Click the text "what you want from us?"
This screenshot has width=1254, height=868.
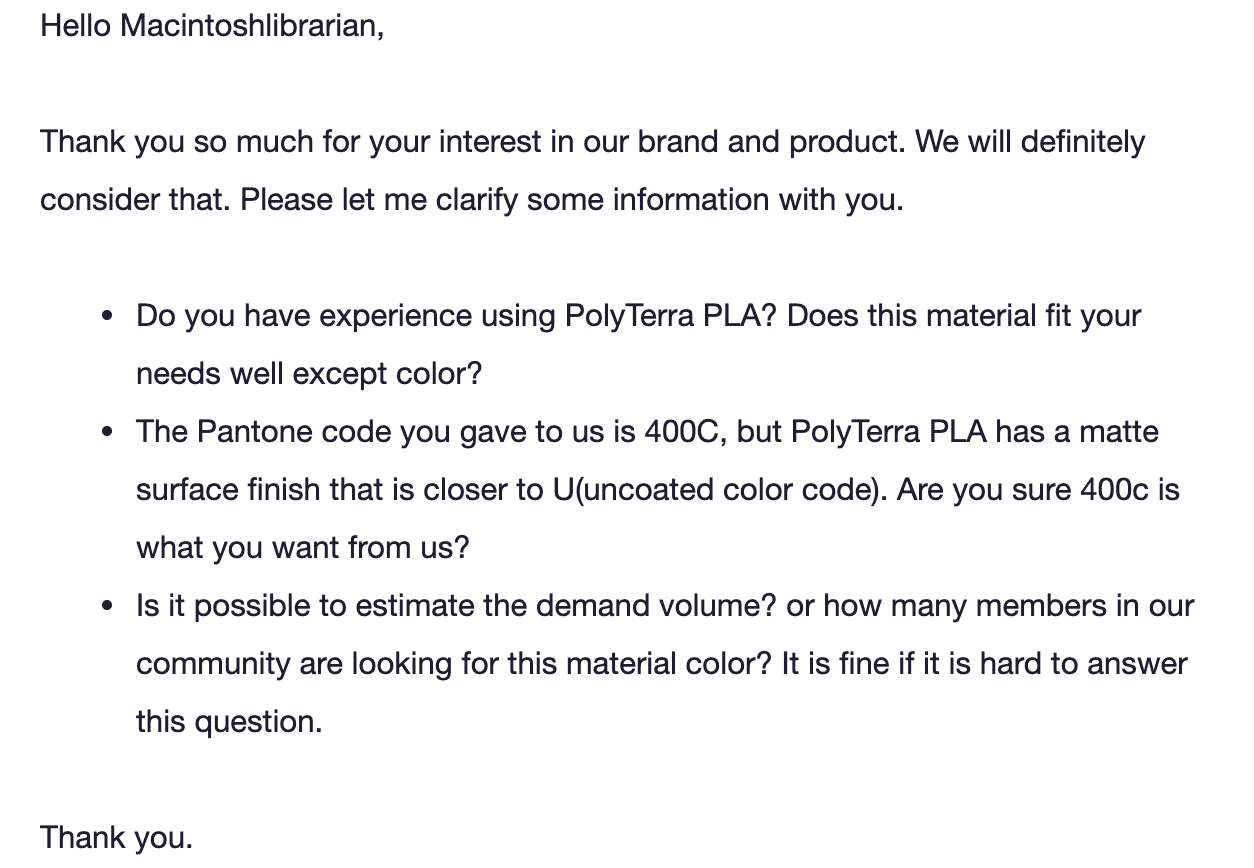click(302, 548)
